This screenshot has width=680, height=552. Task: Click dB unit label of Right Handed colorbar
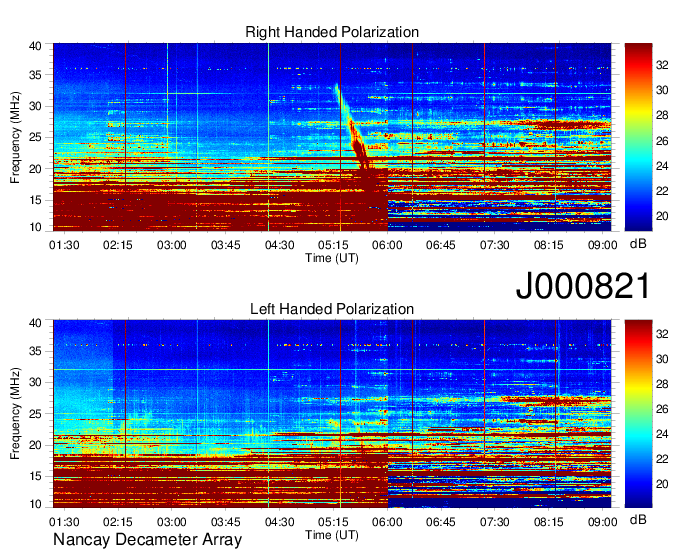(x=638, y=244)
